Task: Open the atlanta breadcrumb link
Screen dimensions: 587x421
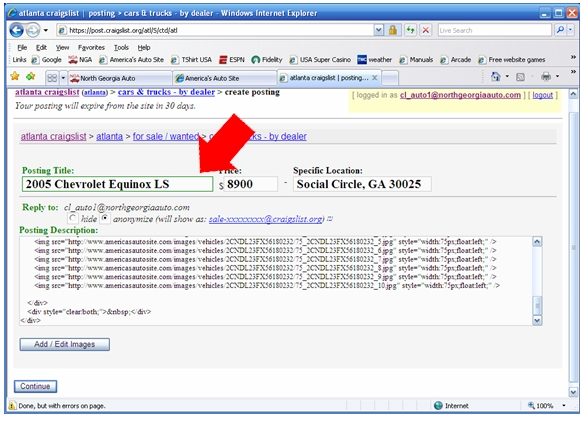Action: [109, 137]
